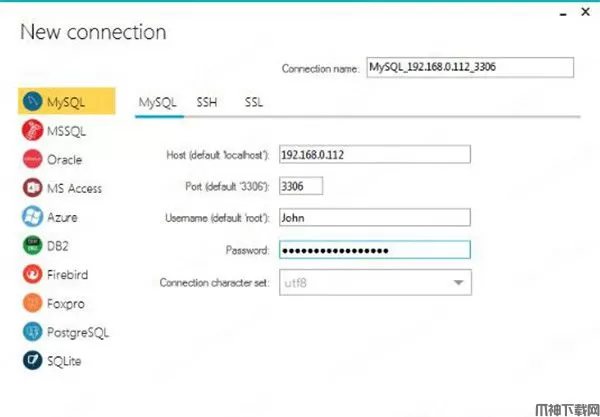Switch to the SSH tab
The image size is (600, 417).
click(207, 103)
